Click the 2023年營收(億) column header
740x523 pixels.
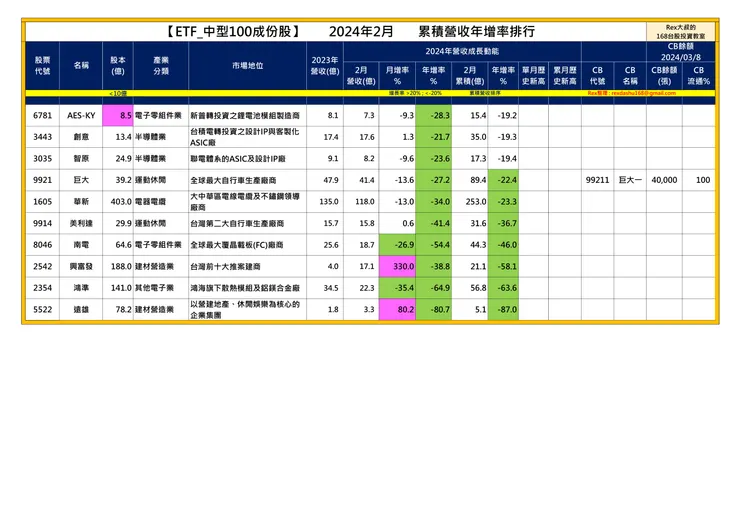(x=325, y=66)
